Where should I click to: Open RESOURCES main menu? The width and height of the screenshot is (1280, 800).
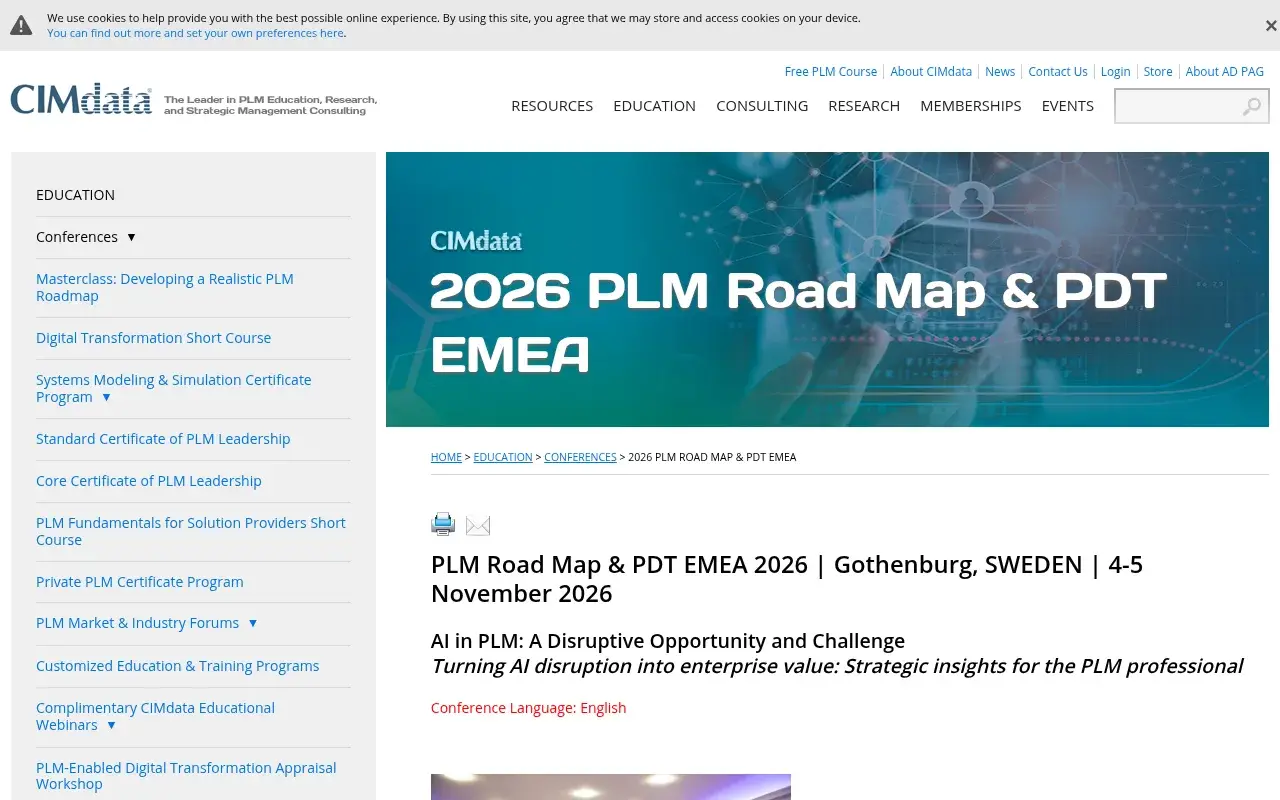pyautogui.click(x=552, y=106)
